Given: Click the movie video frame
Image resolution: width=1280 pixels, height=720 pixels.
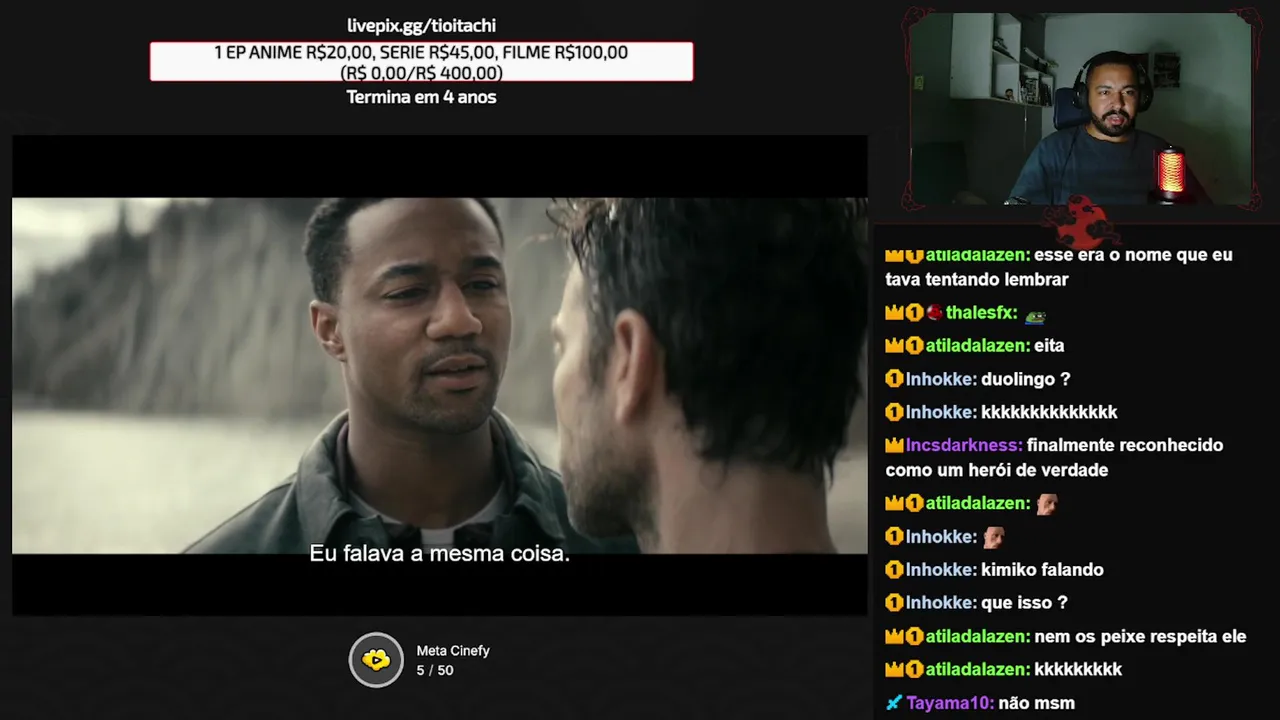Looking at the screenshot, I should (x=439, y=375).
